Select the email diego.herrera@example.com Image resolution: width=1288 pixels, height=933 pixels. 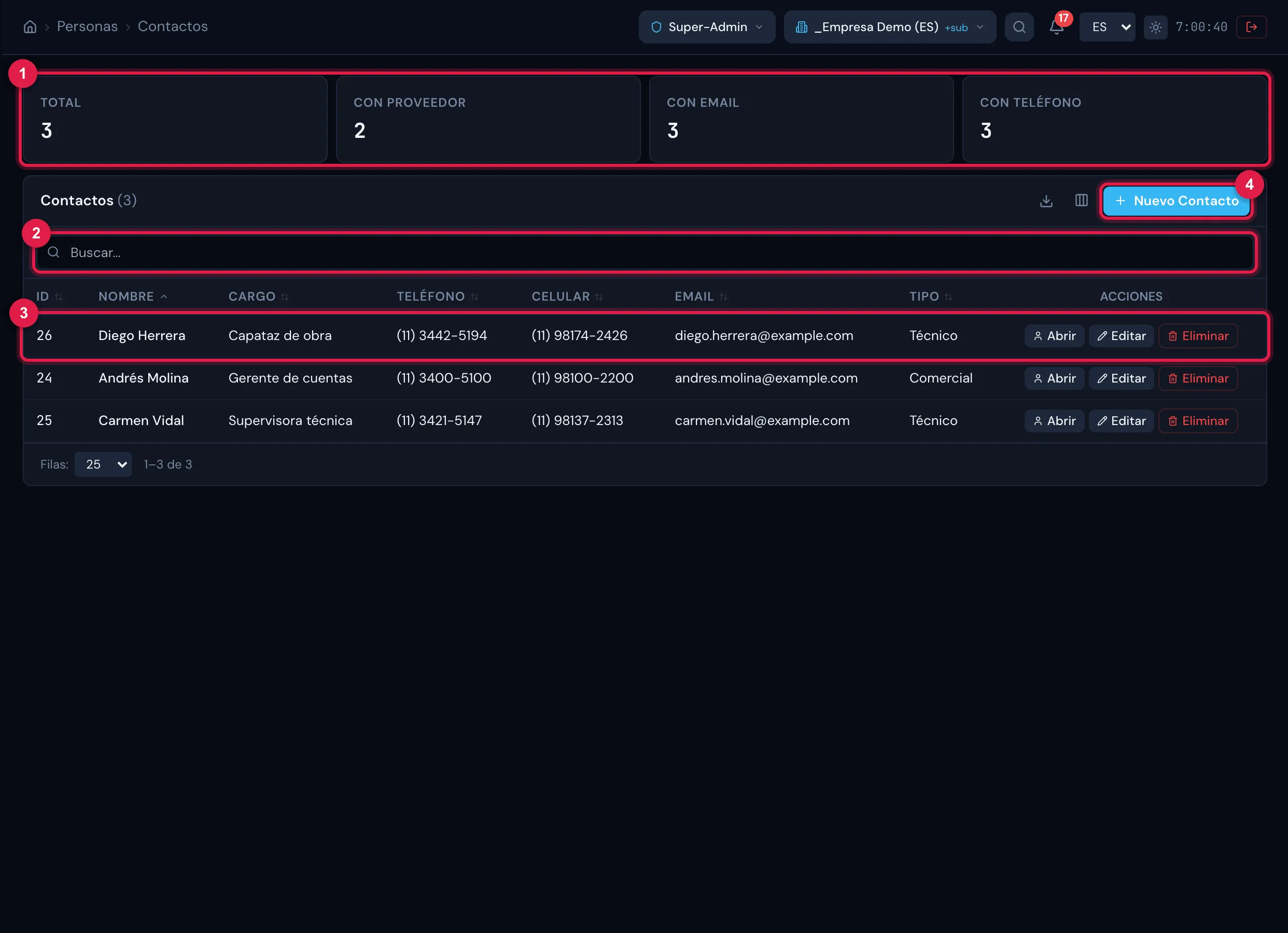click(x=764, y=335)
